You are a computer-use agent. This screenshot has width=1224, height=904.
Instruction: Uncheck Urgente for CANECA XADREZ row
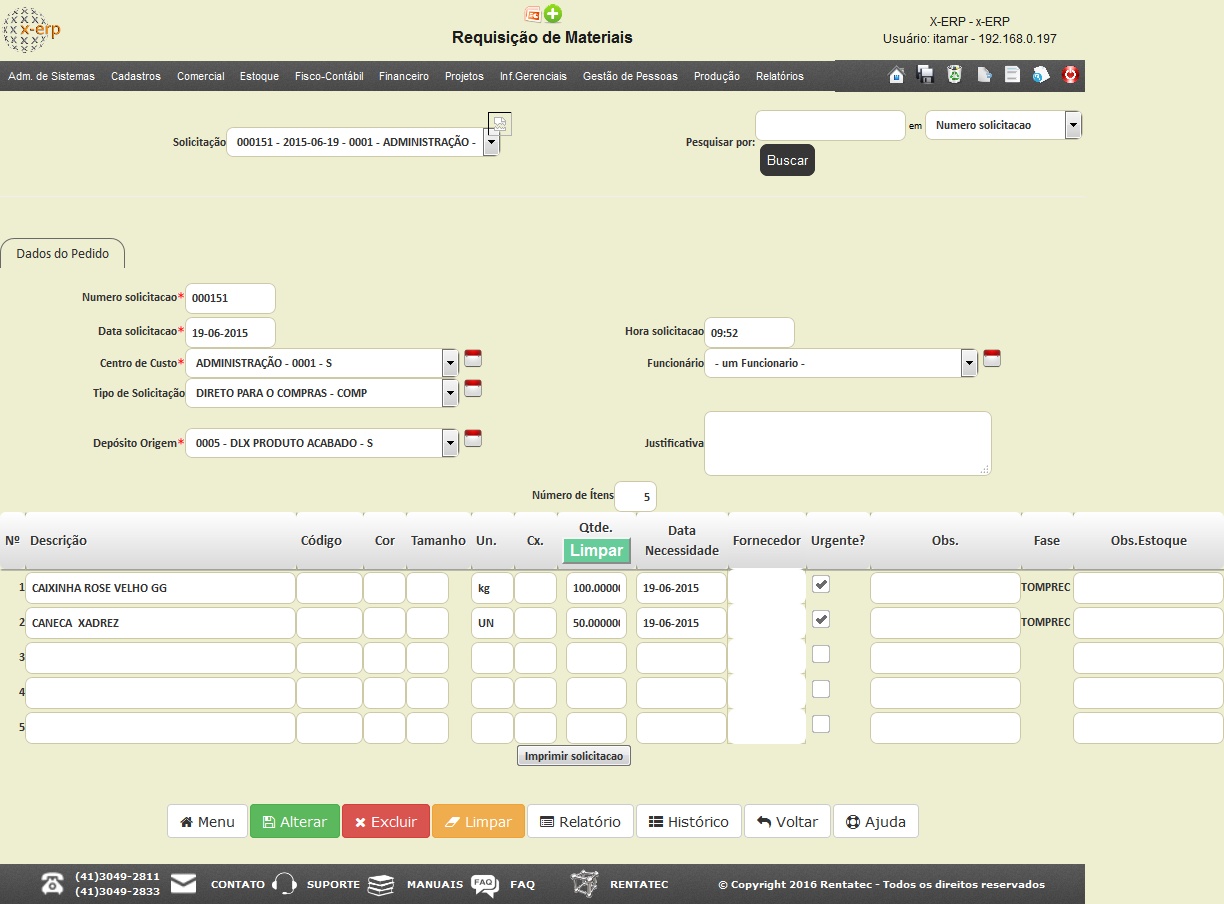point(821,620)
